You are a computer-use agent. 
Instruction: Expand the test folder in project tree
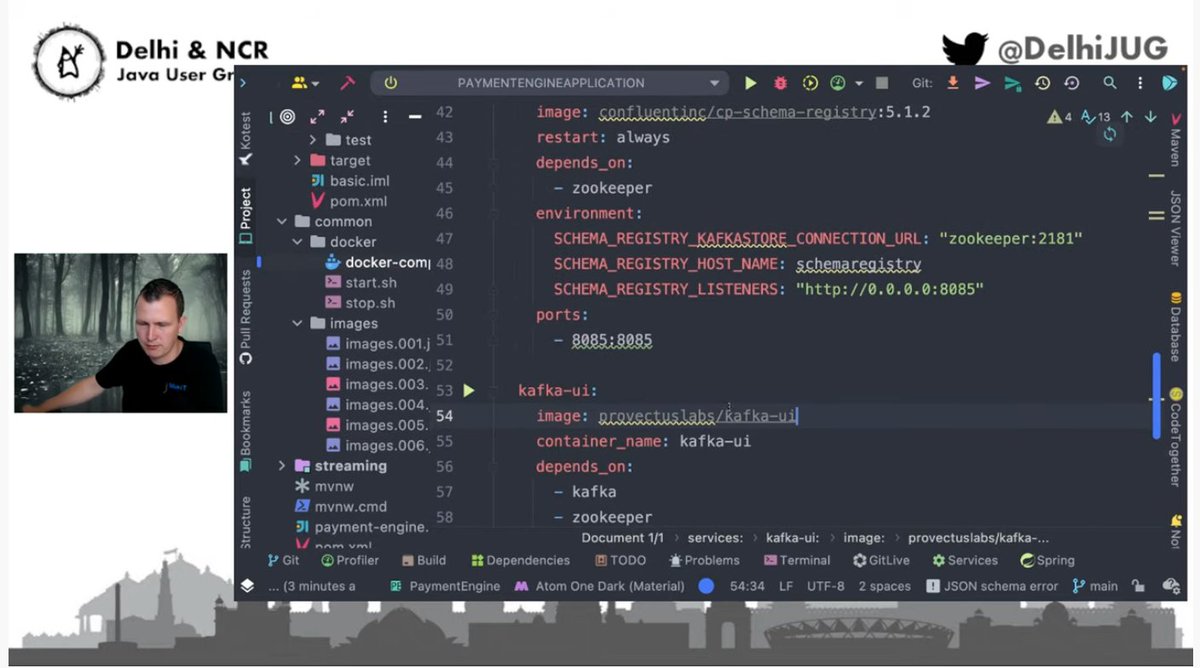coord(313,140)
